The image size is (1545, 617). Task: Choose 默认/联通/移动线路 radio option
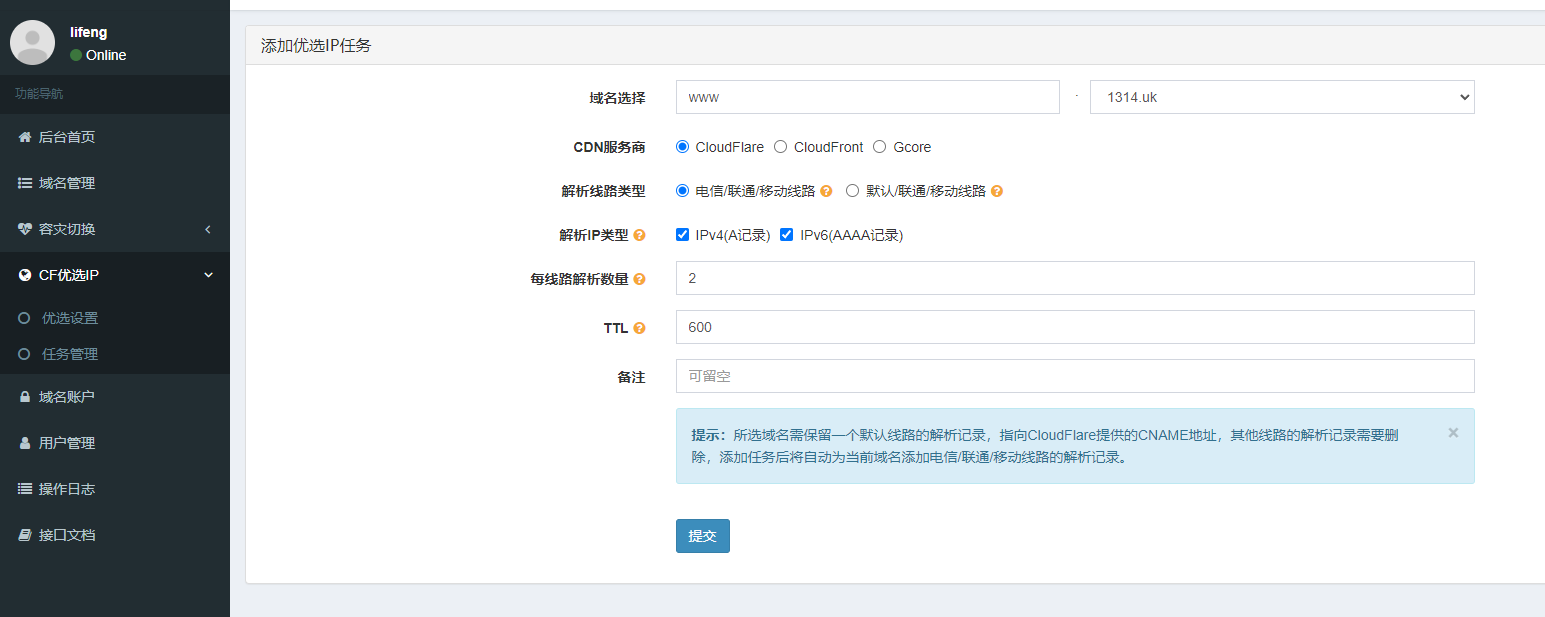coord(853,191)
